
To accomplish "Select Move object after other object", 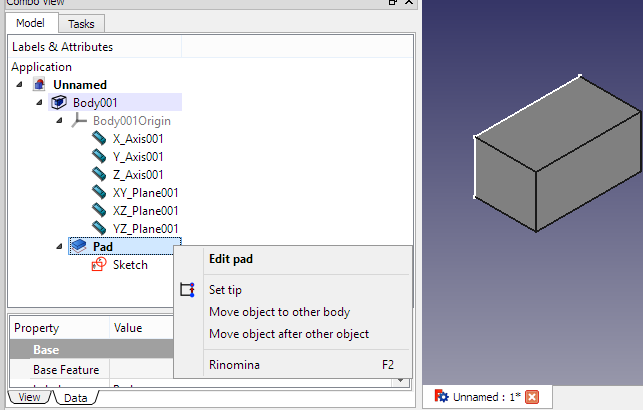I will 289,334.
